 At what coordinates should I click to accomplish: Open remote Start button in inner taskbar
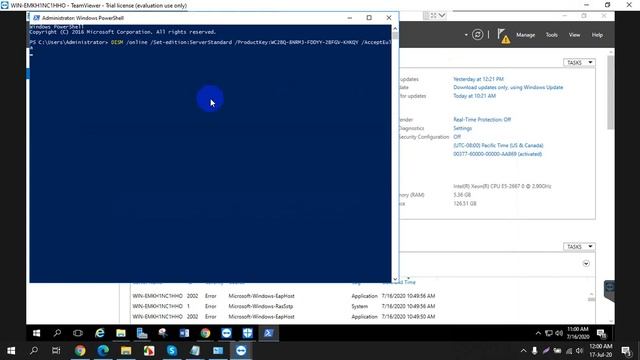(36, 333)
